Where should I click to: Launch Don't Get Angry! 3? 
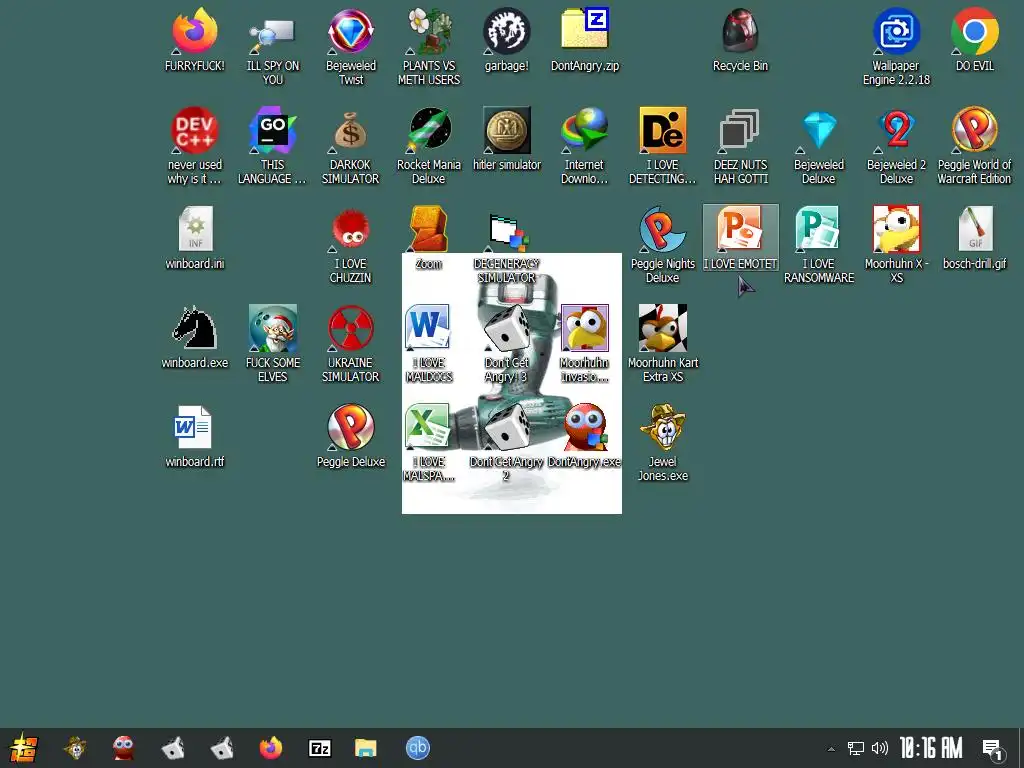[507, 344]
